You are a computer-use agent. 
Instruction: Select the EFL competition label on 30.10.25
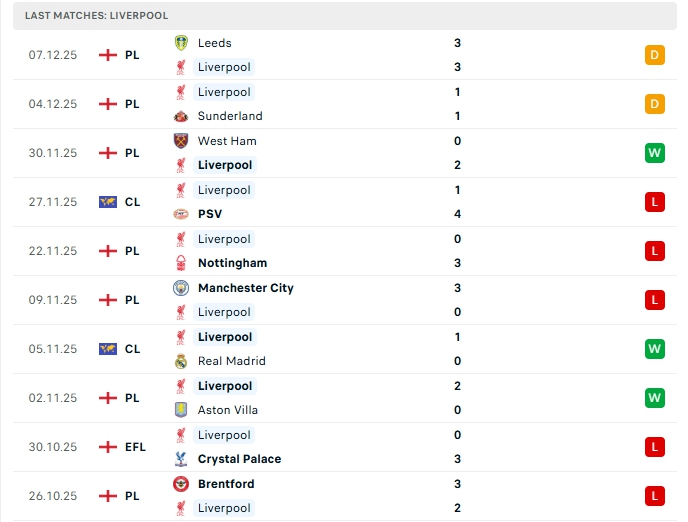(x=135, y=447)
